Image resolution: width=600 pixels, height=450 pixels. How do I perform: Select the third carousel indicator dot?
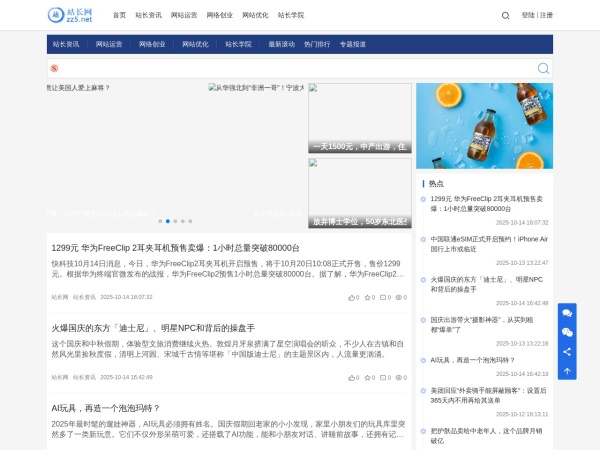(175, 221)
